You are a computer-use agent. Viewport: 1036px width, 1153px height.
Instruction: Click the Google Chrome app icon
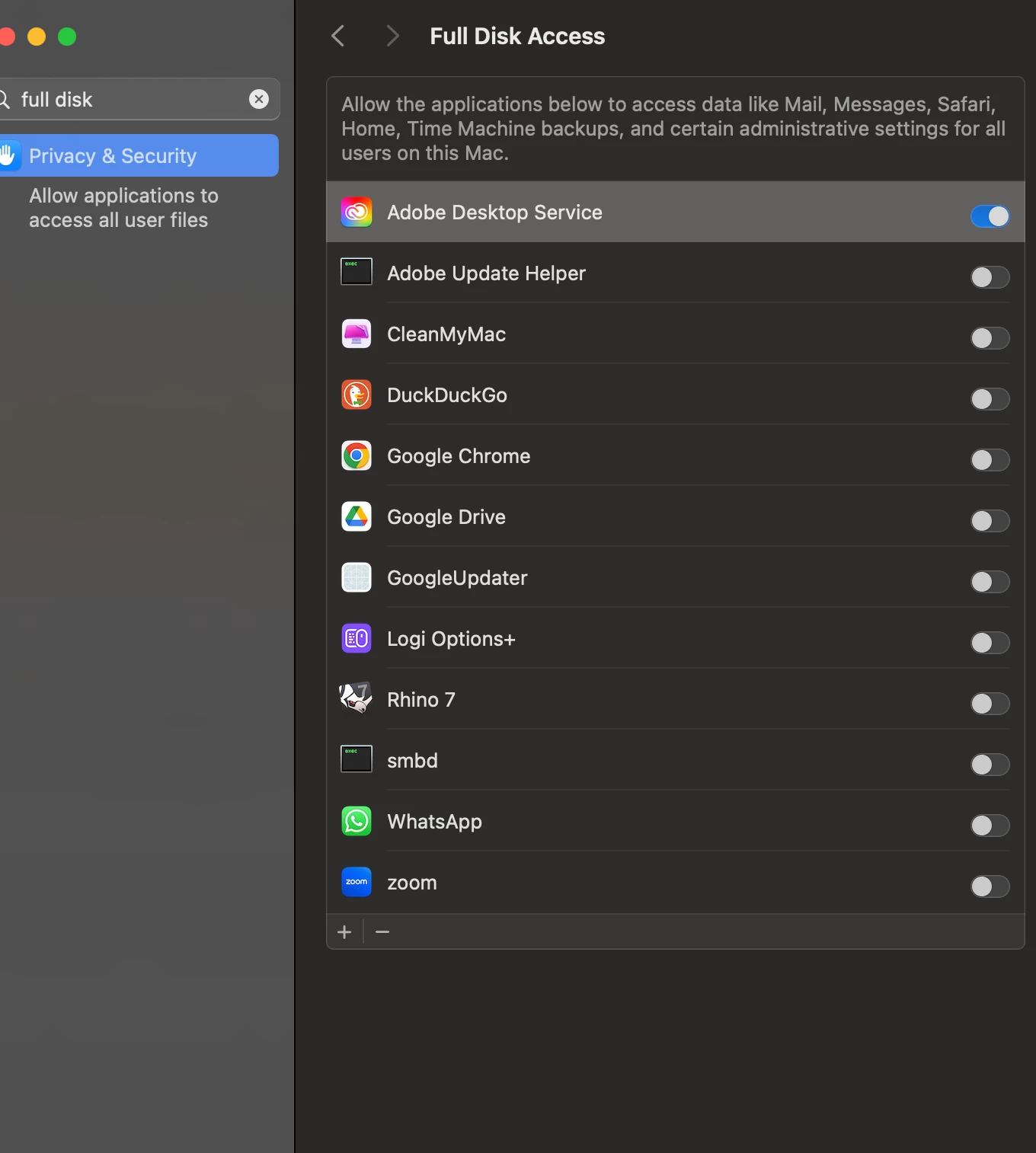click(x=357, y=455)
